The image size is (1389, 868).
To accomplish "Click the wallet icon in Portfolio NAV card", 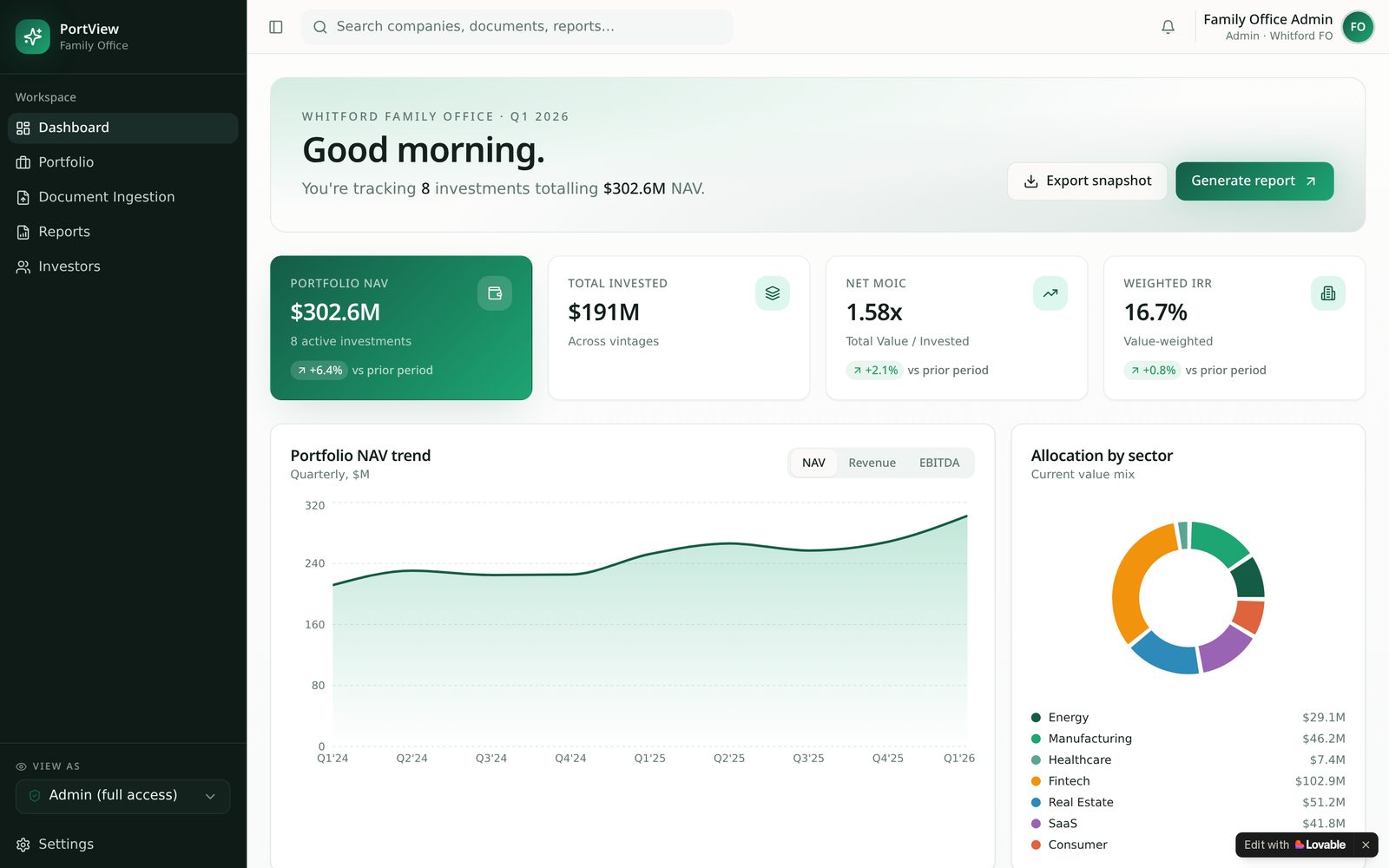I will coord(495,293).
